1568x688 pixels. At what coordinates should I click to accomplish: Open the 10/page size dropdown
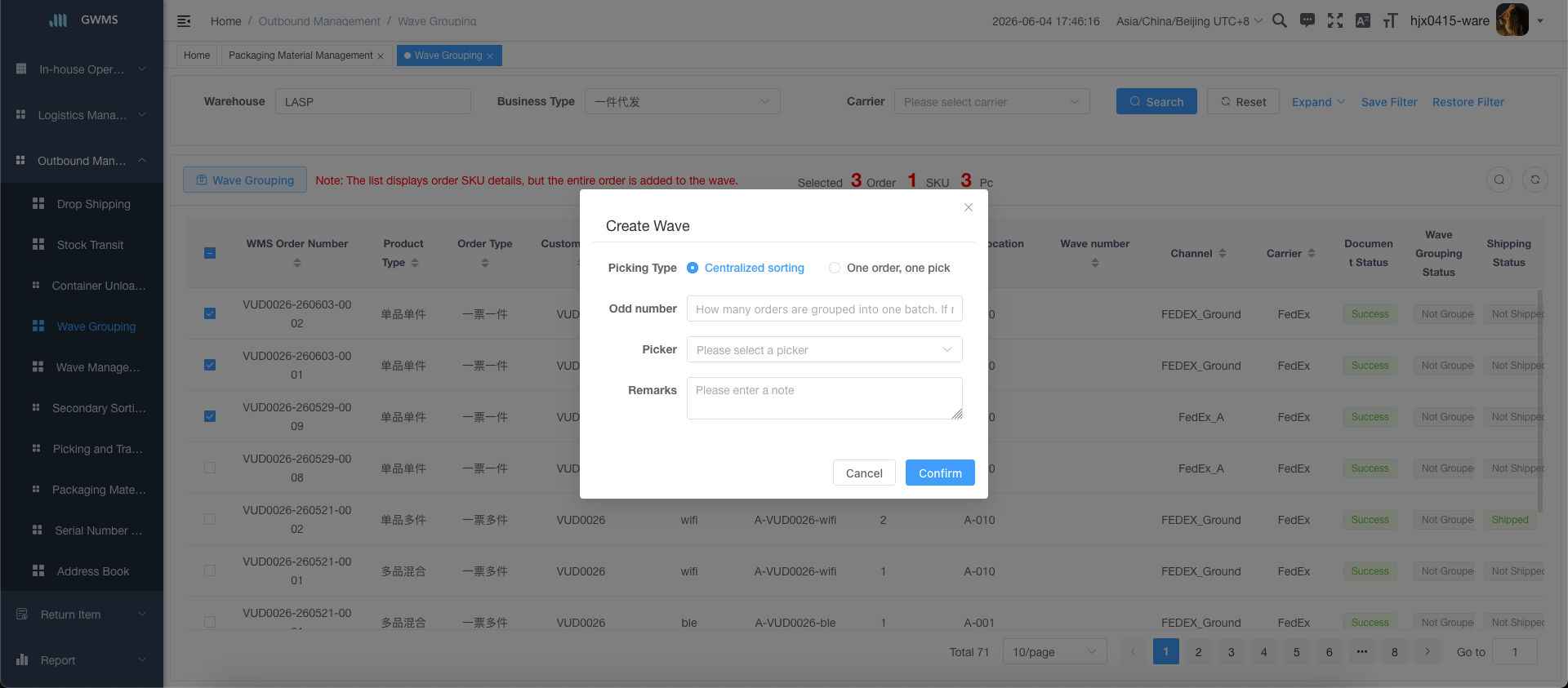[1055, 651]
